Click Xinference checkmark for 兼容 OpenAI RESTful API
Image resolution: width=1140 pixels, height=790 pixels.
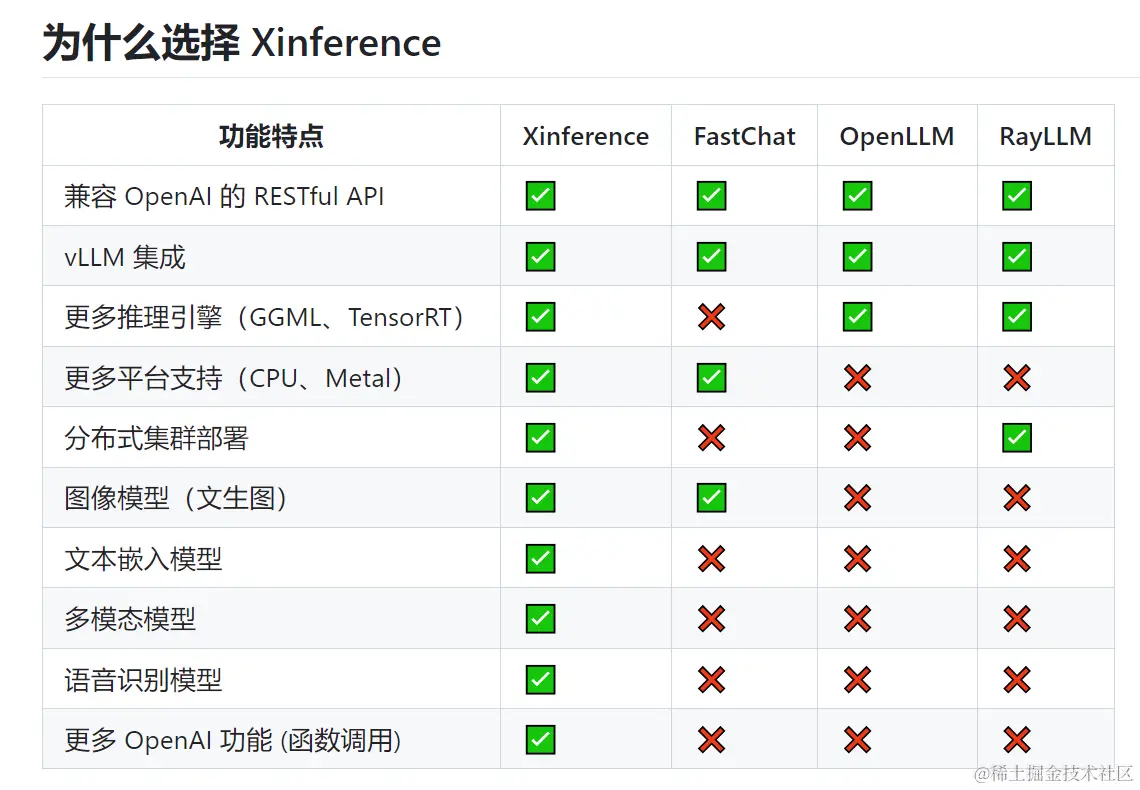pos(540,196)
